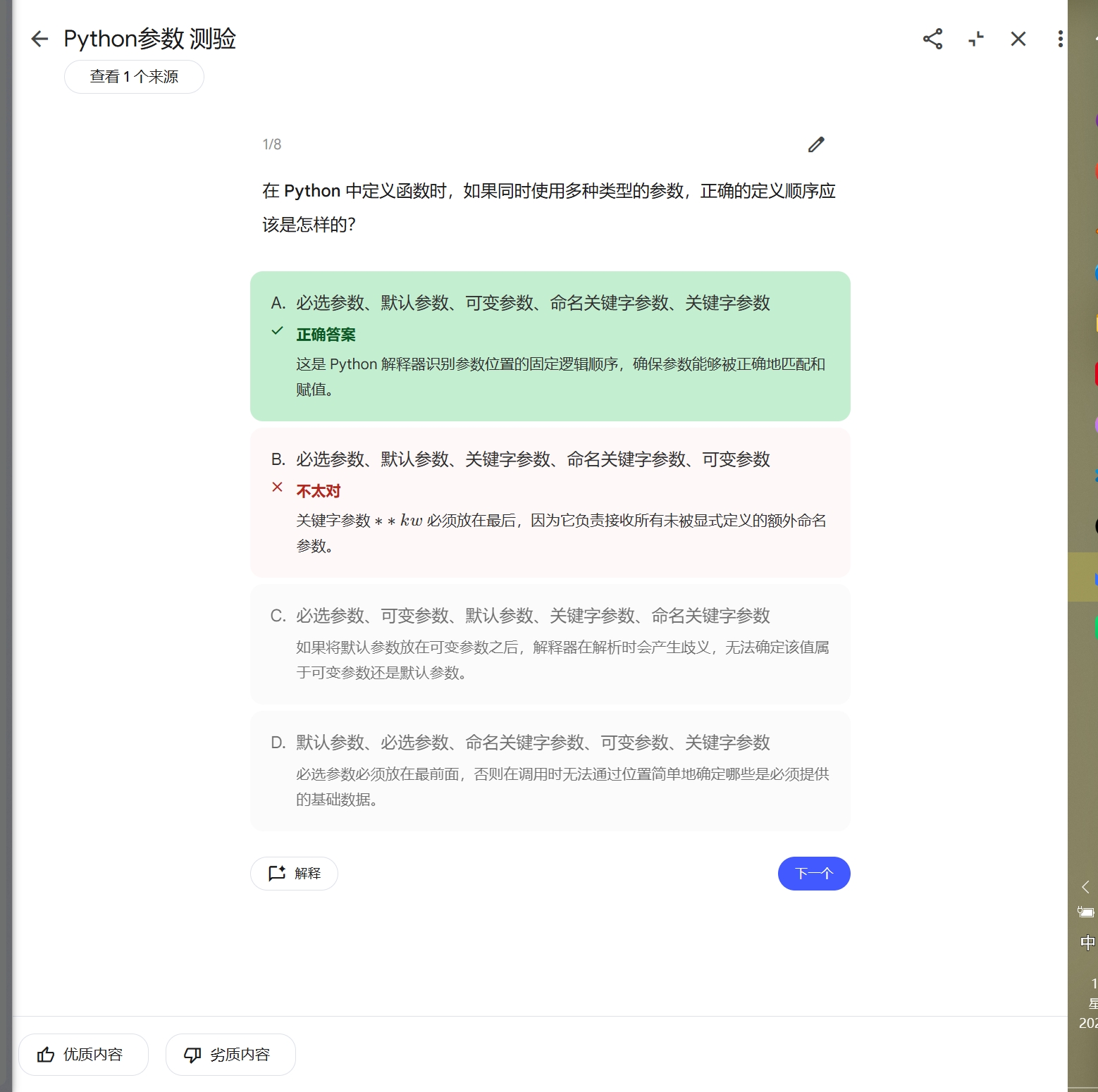
Task: Edit the question using pencil icon
Action: pyautogui.click(x=816, y=144)
